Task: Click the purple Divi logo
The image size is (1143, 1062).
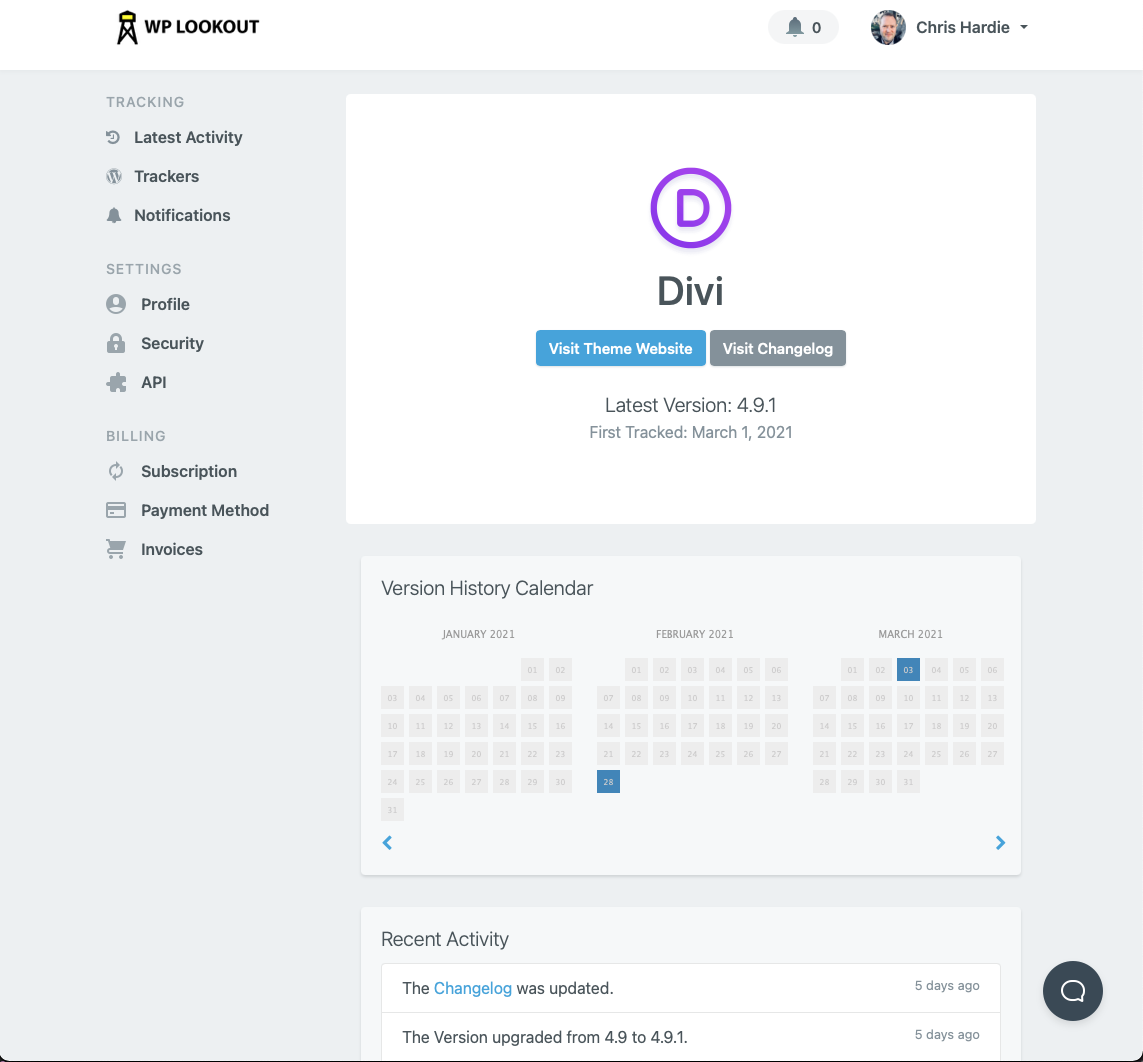Action: point(690,208)
